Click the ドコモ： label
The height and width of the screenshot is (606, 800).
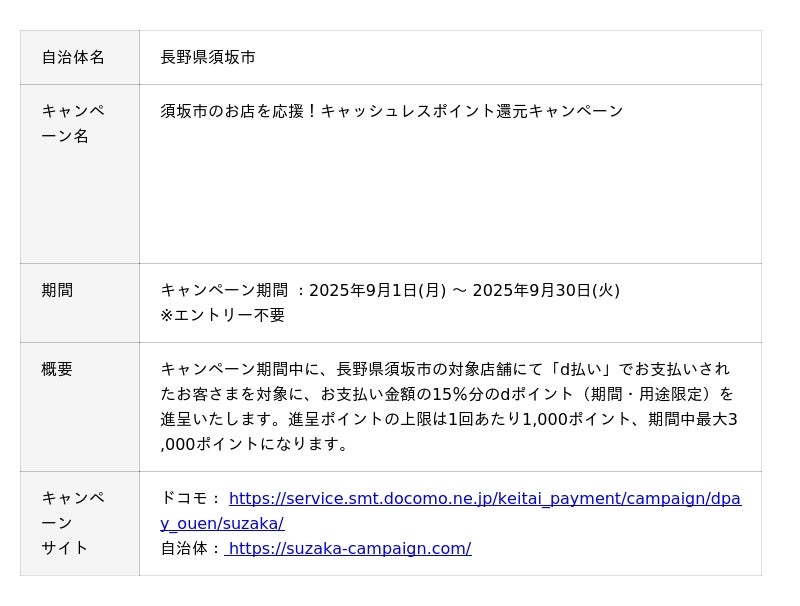tap(191, 498)
